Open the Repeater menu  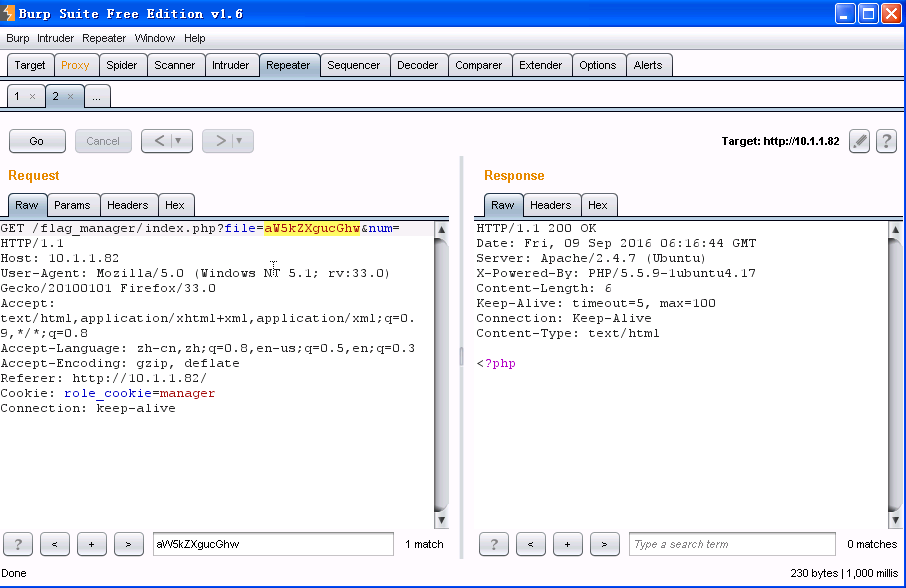coord(104,38)
